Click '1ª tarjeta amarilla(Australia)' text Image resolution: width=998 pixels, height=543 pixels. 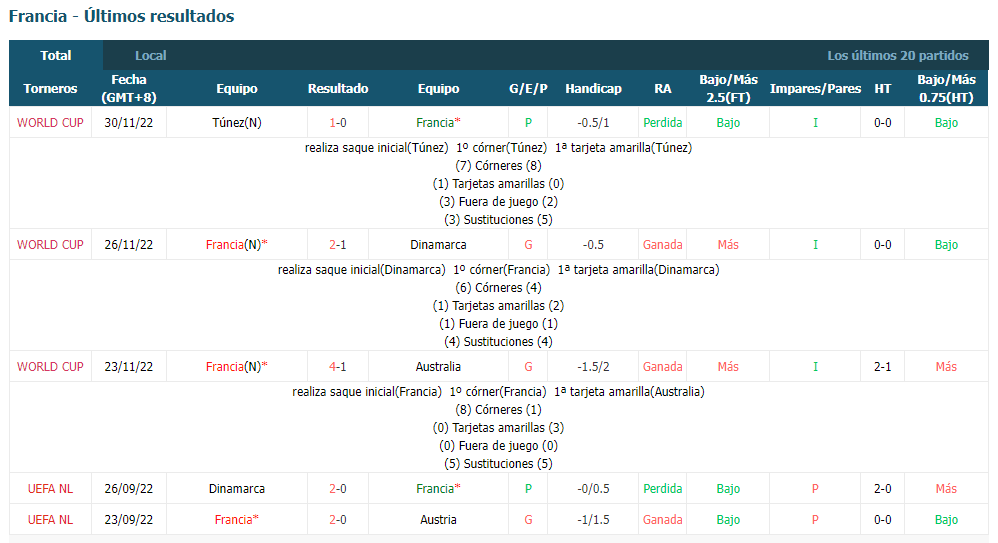click(x=629, y=392)
